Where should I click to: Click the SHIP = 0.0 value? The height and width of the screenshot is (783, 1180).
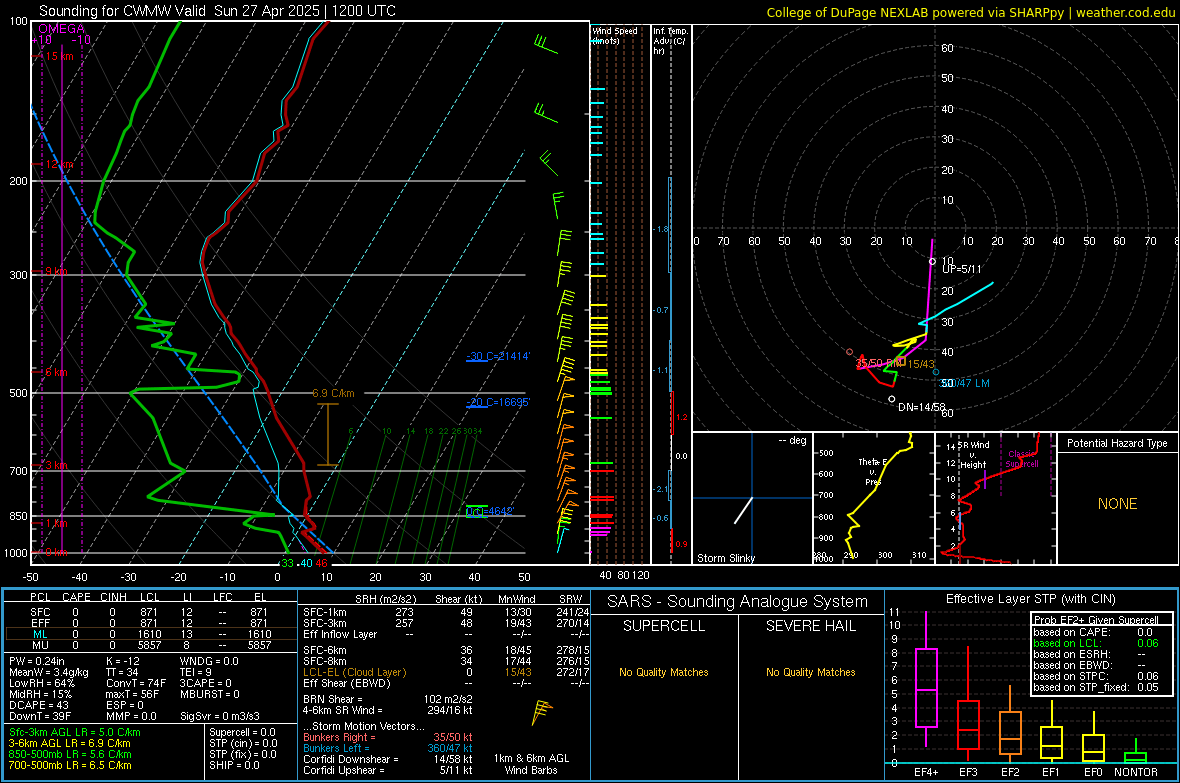[234, 765]
